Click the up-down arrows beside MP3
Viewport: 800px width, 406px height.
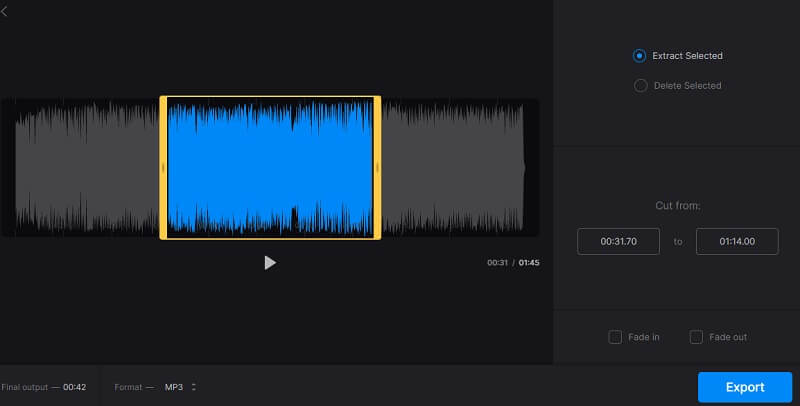click(x=194, y=387)
